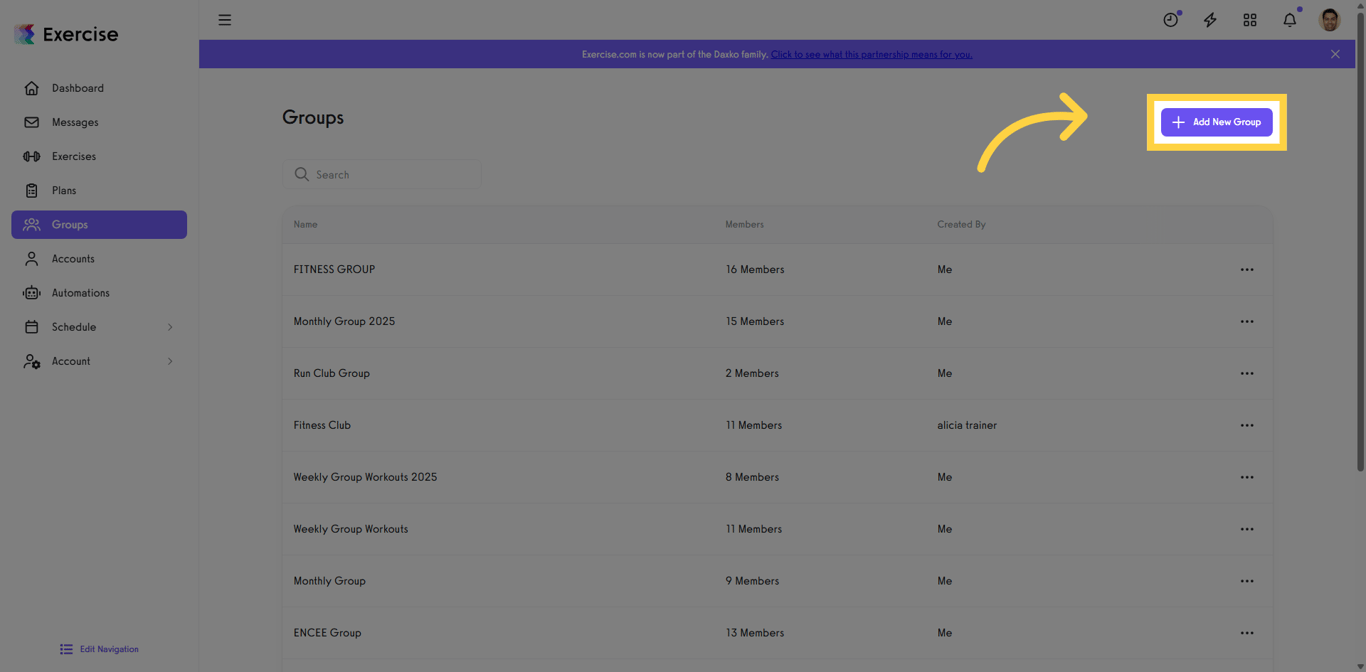This screenshot has height=672, width=1366.
Task: Open the Automations icon in the sidebar
Action: tap(34, 292)
